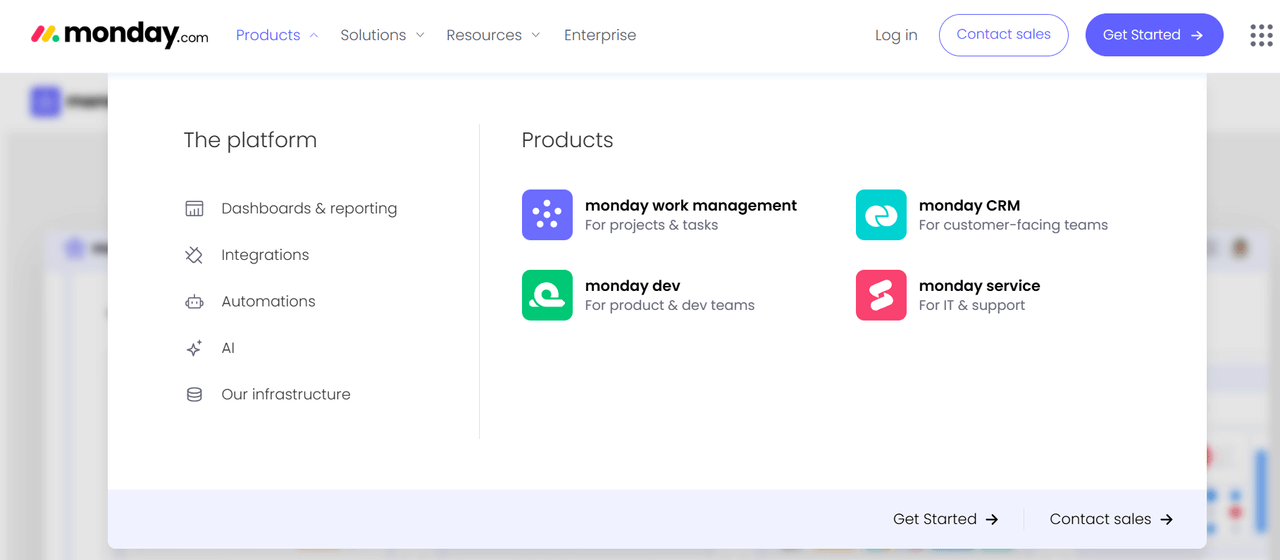The image size is (1280, 560).
Task: Click the 'Products' section heading
Action: 567,140
